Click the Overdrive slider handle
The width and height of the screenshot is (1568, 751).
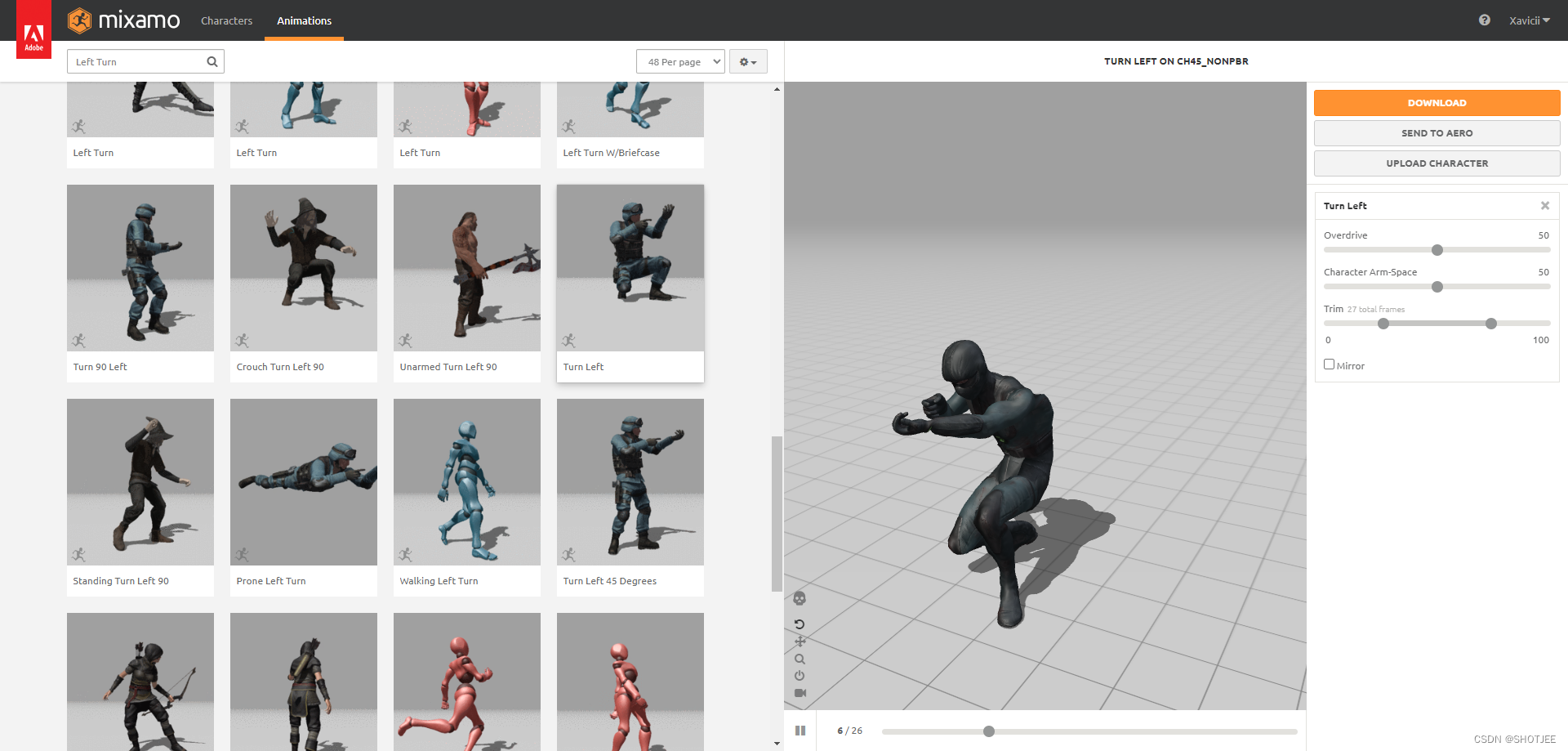click(x=1437, y=250)
